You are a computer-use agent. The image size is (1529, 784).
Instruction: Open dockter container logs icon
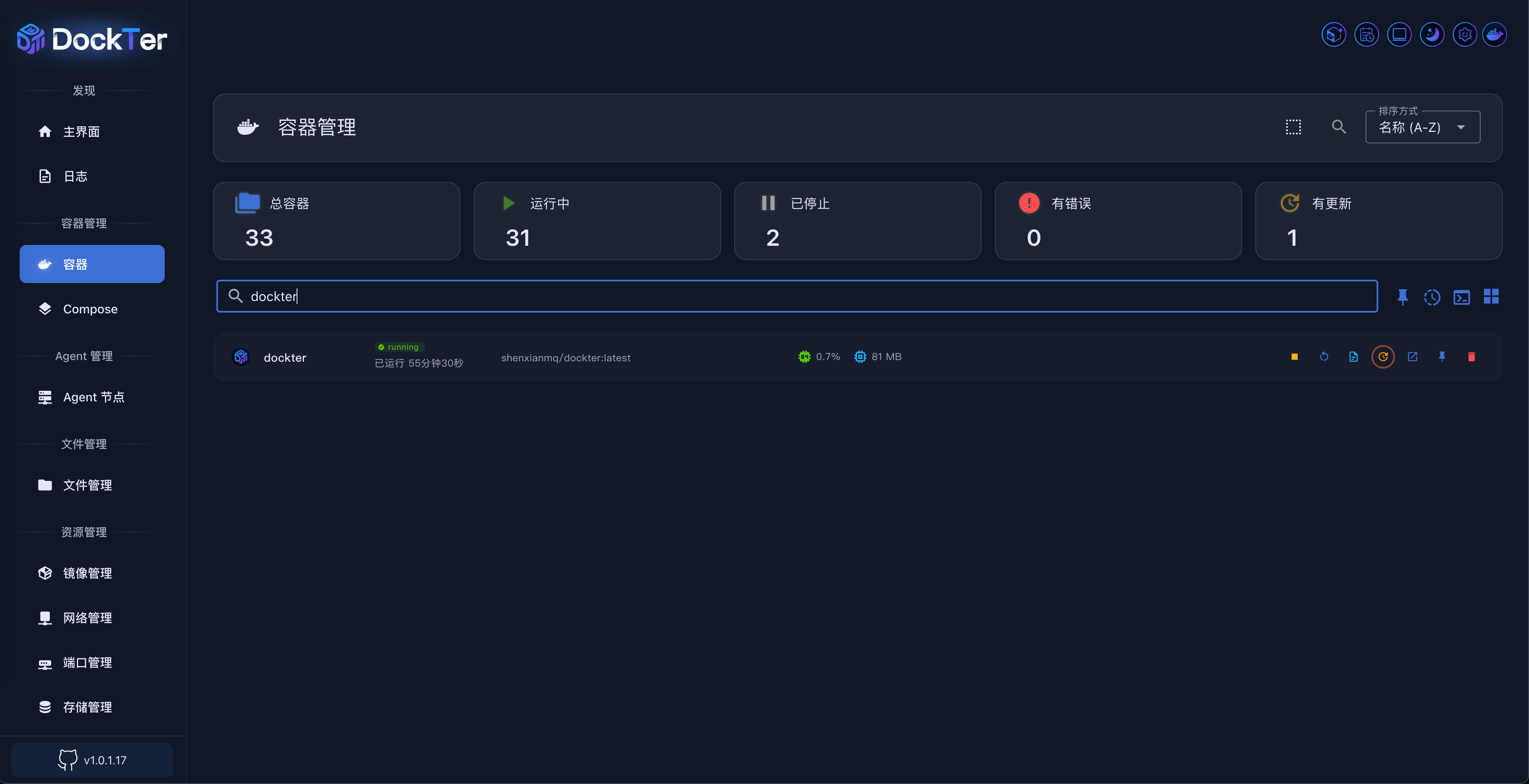(x=1353, y=357)
